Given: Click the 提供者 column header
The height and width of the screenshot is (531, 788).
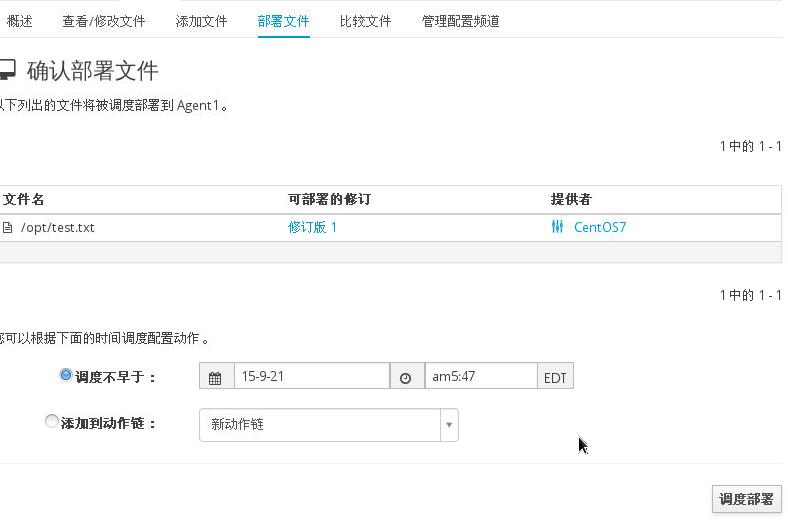Looking at the screenshot, I should 571,199.
